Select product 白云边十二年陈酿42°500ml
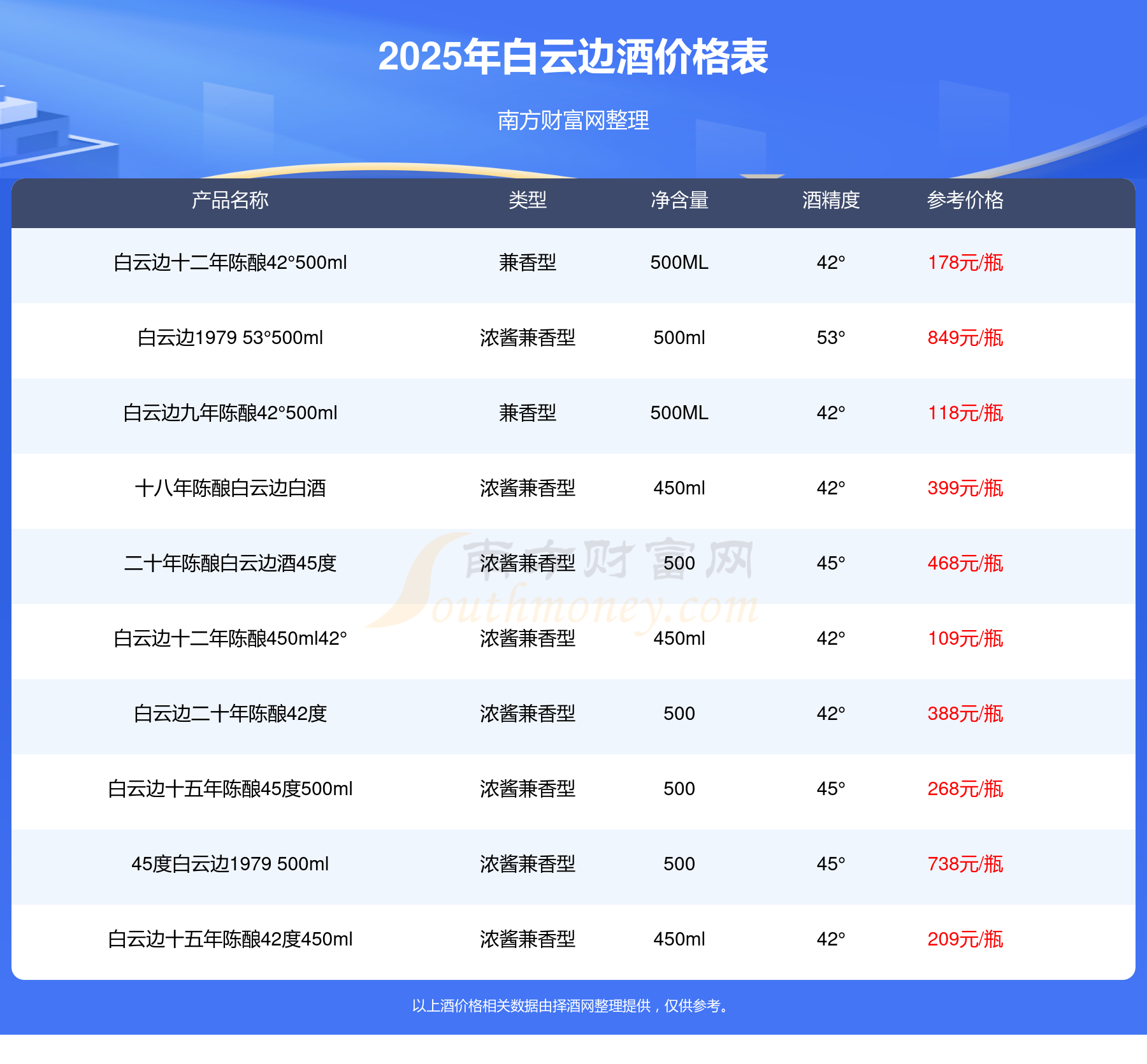The height and width of the screenshot is (1064, 1147). (x=230, y=262)
